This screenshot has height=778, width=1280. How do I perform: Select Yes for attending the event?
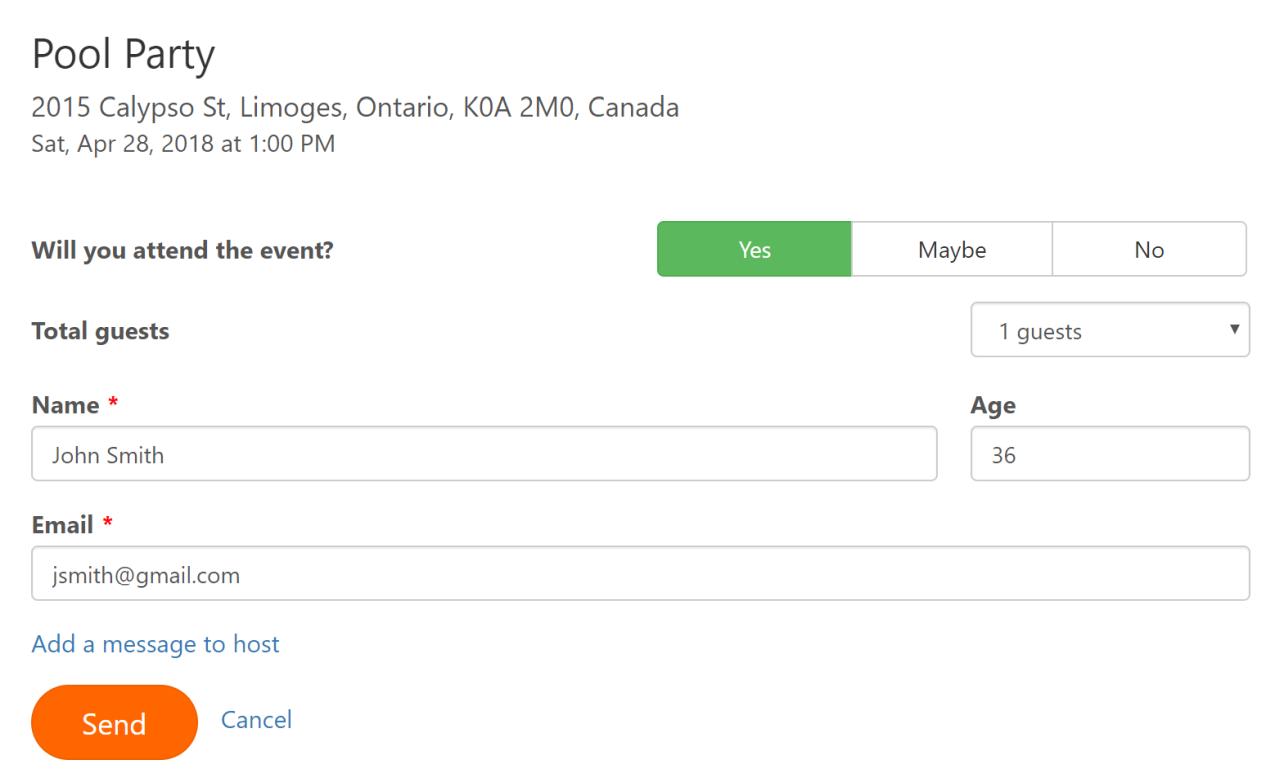pyautogui.click(x=754, y=249)
